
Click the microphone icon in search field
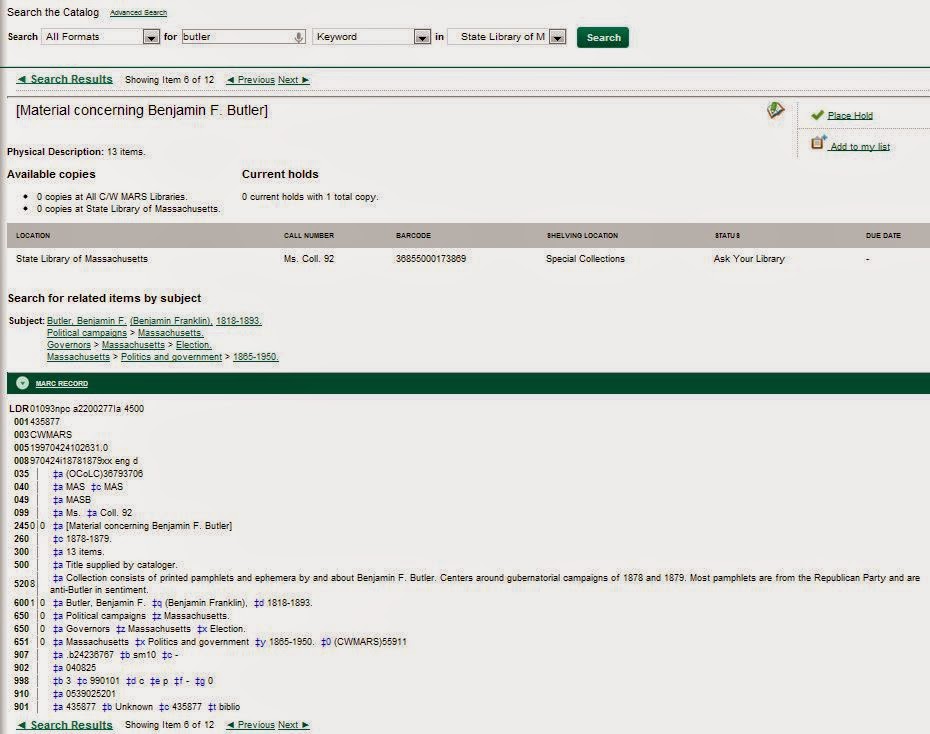[299, 37]
